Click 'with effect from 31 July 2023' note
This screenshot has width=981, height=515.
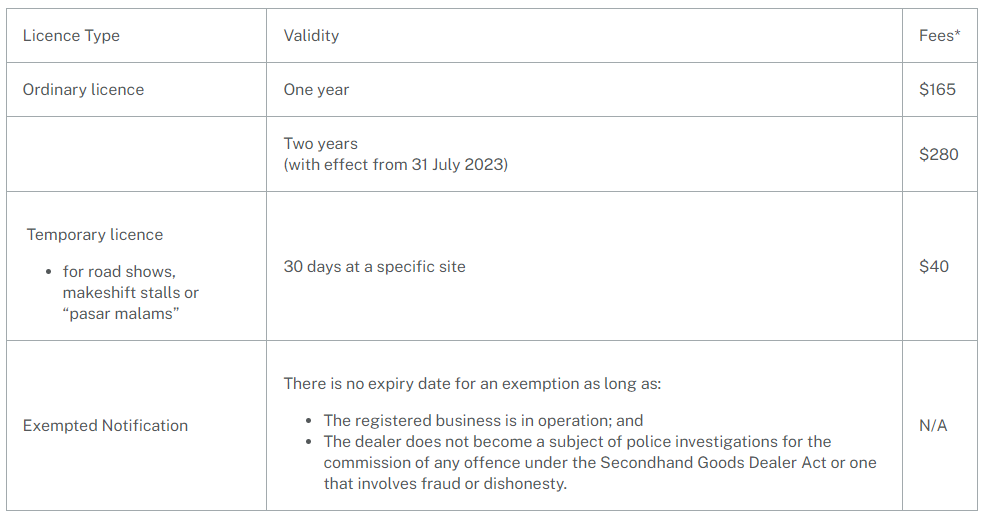coord(396,165)
